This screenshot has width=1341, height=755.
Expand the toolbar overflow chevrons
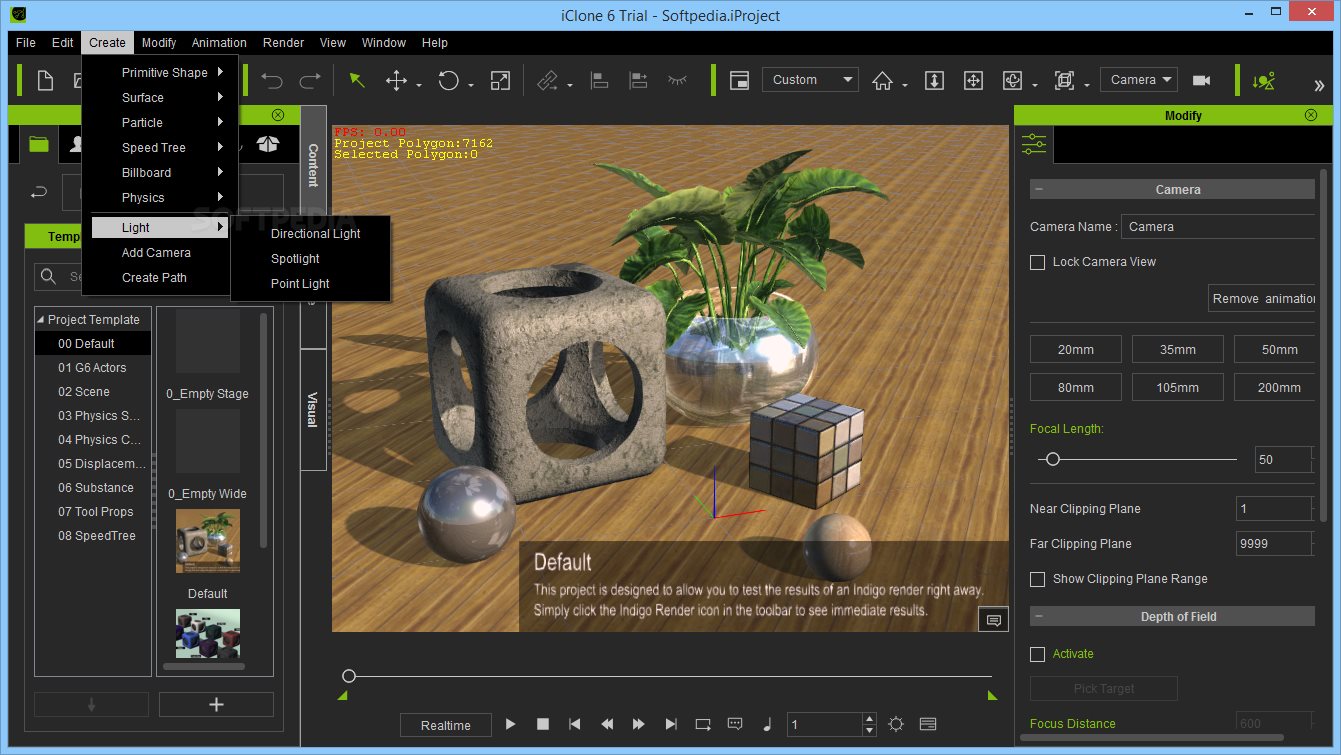[1319, 86]
